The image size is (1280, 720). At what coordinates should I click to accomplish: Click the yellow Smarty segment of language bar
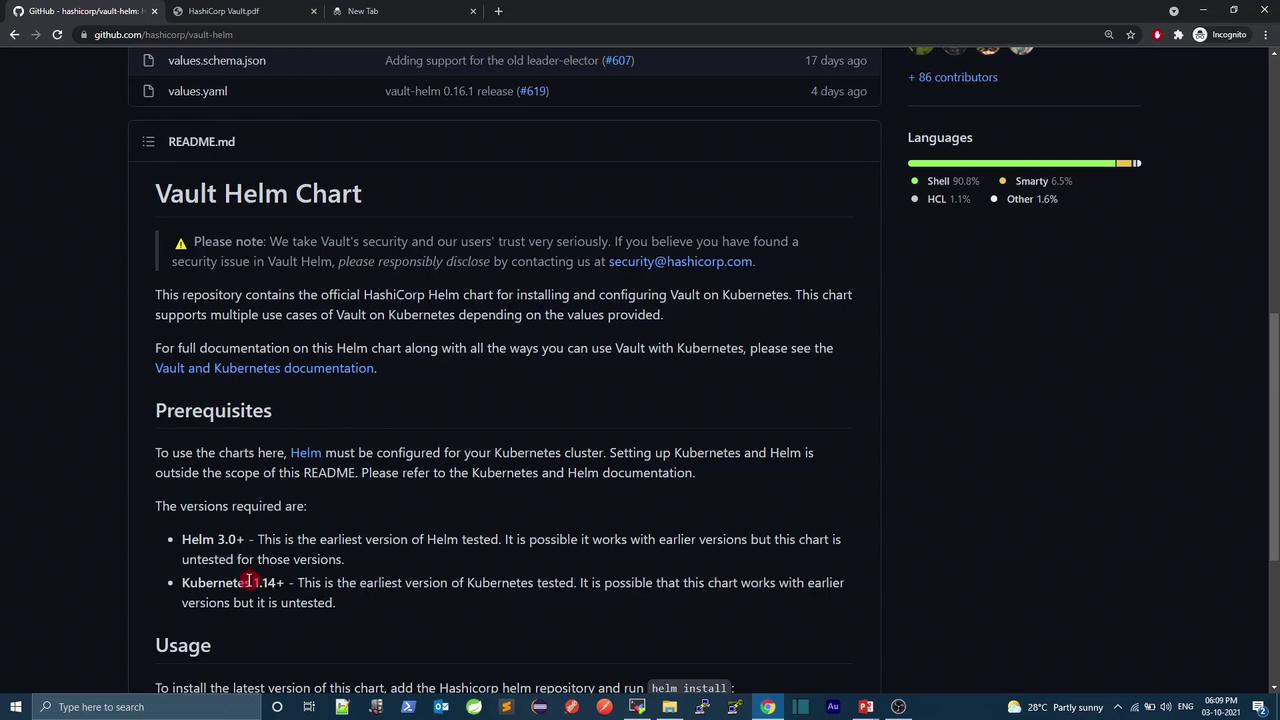coord(1124,163)
